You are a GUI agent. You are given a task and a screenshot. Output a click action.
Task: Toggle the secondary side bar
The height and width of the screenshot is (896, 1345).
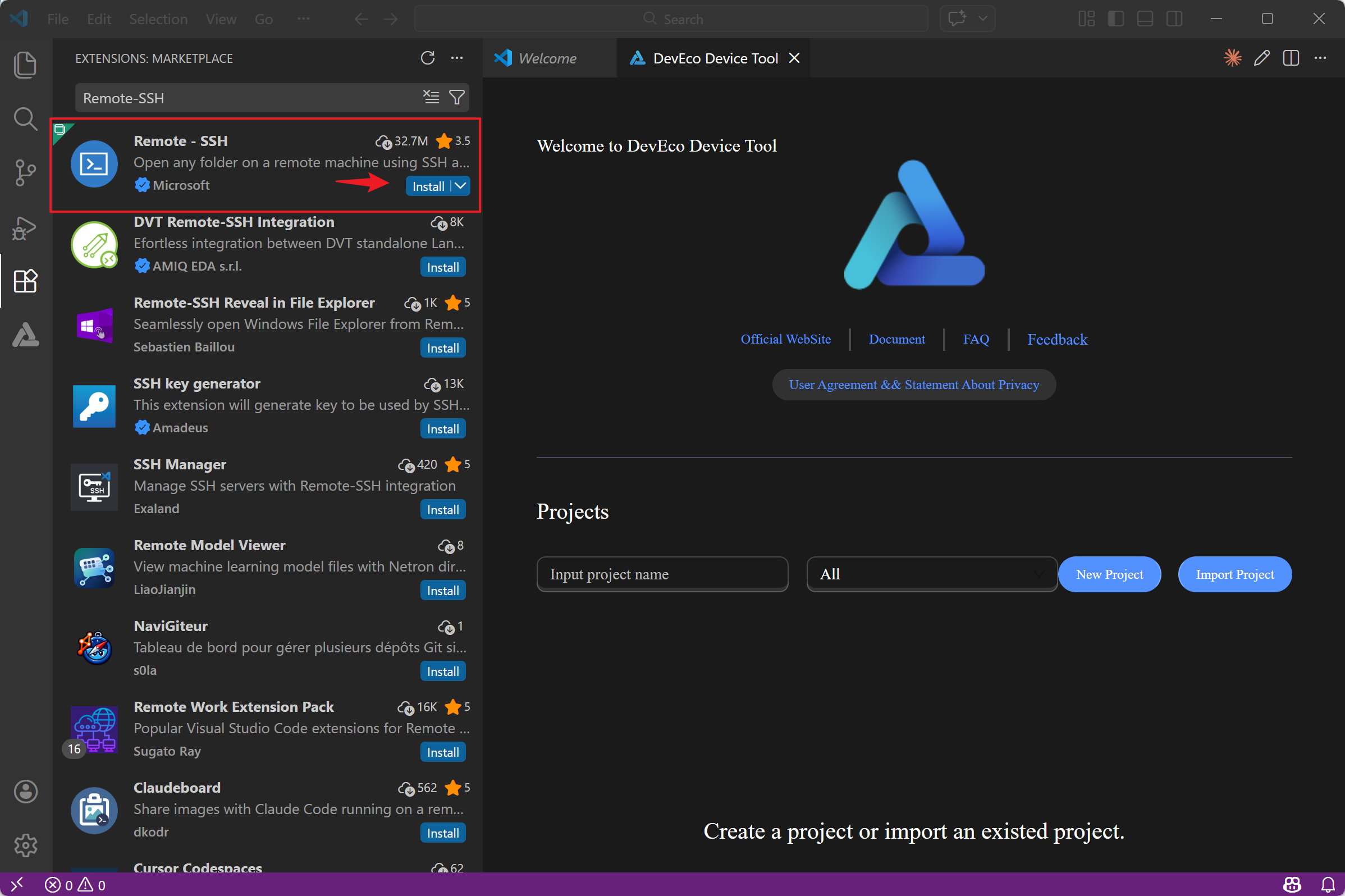point(1174,19)
